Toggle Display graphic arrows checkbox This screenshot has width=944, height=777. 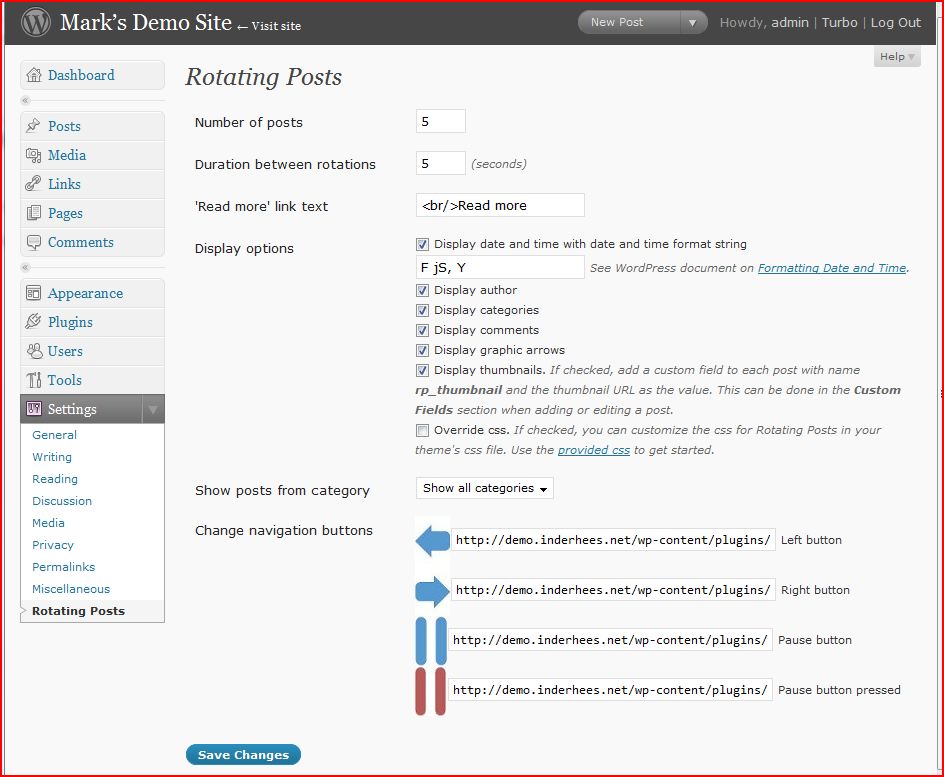pyautogui.click(x=422, y=350)
